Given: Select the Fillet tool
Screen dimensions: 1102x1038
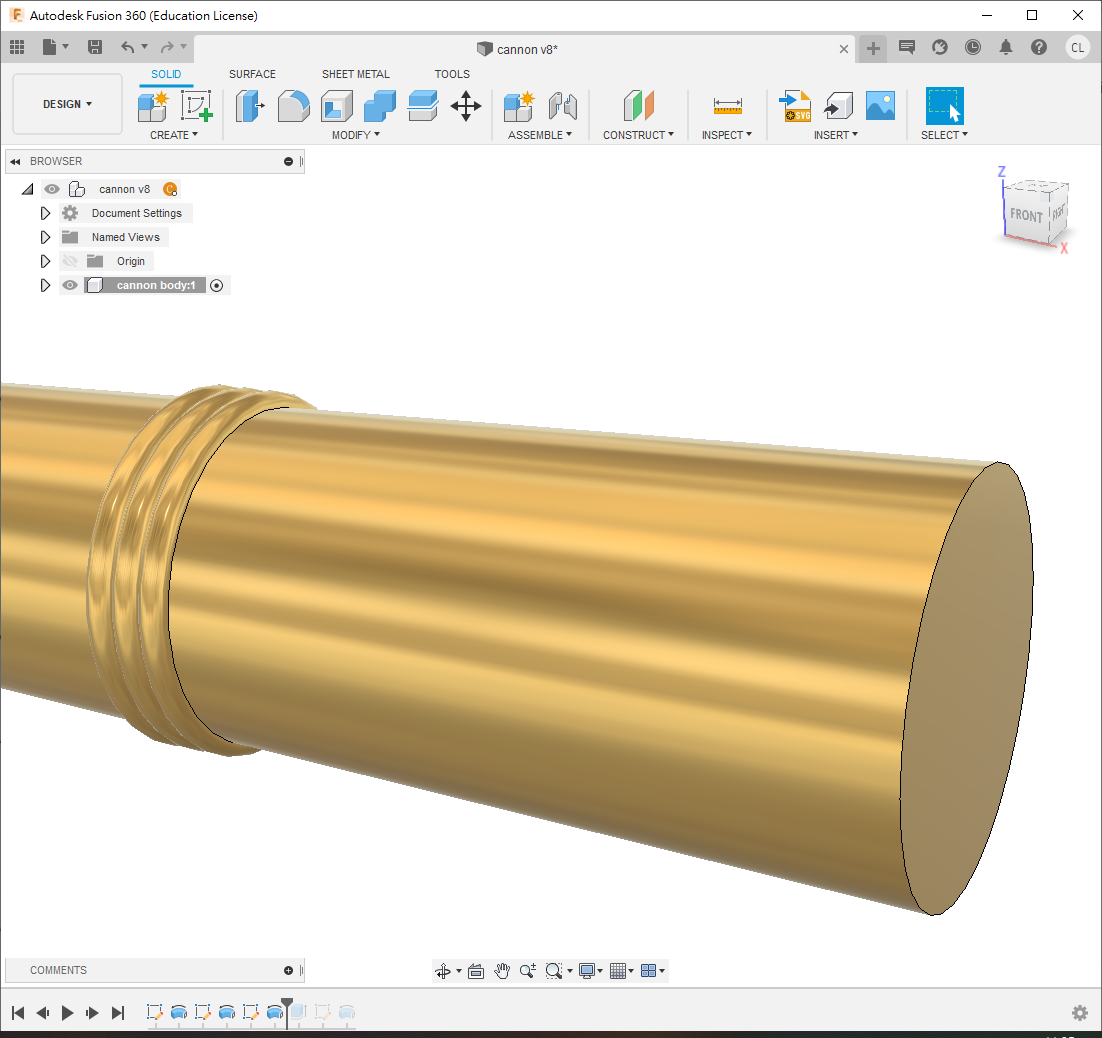Looking at the screenshot, I should coord(293,106).
